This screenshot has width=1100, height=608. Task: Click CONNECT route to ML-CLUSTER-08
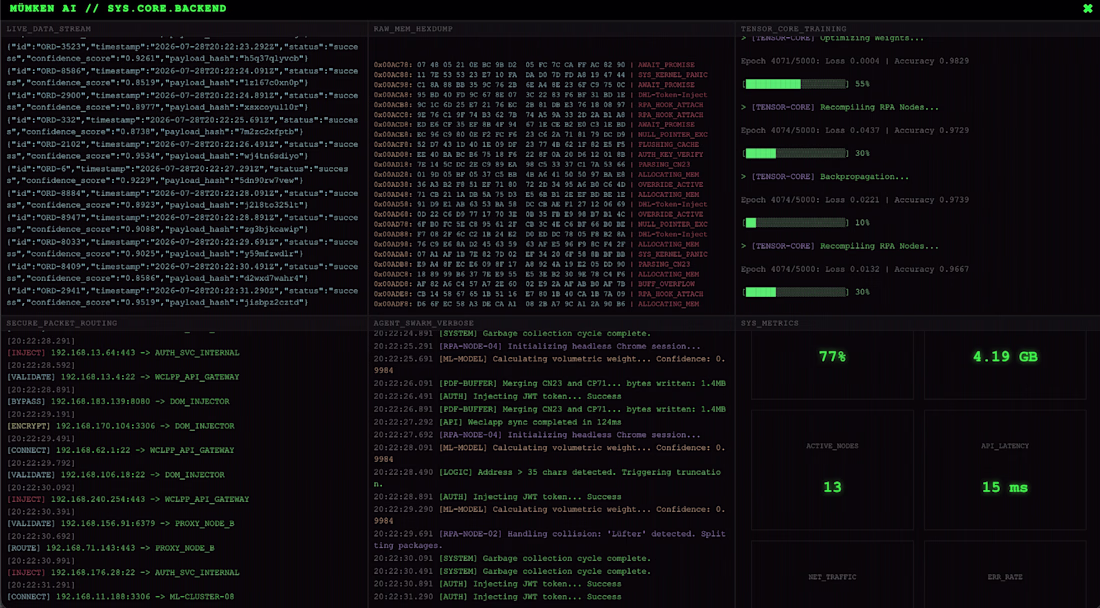[x=121, y=597]
